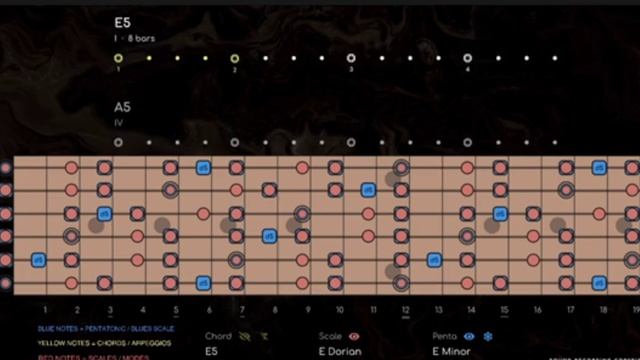Screen dimensions: 640x360
Task: Jump to bar 1 marker in E5 row
Action: tap(118, 58)
